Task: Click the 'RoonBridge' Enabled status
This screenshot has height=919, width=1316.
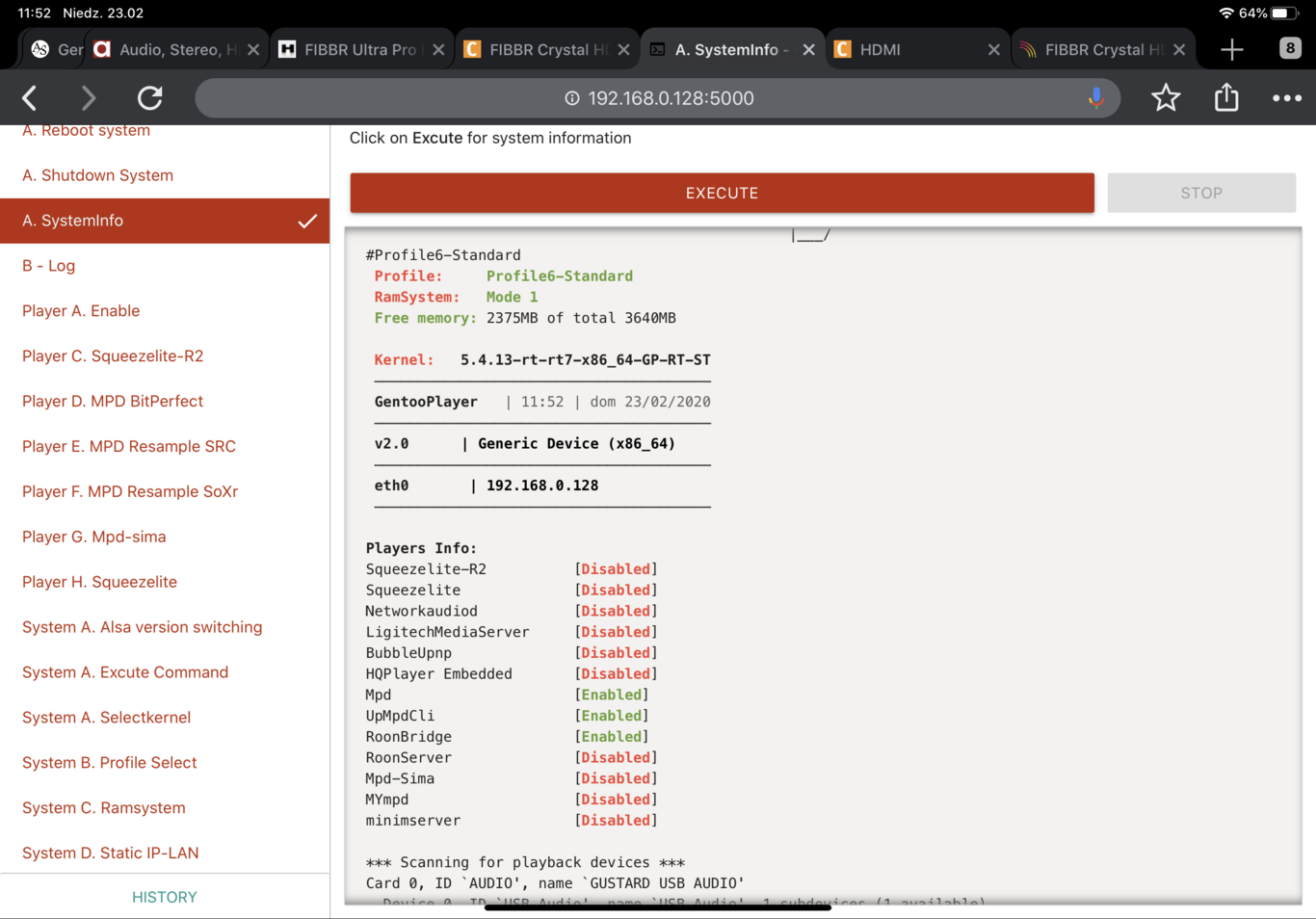Action: [612, 737]
